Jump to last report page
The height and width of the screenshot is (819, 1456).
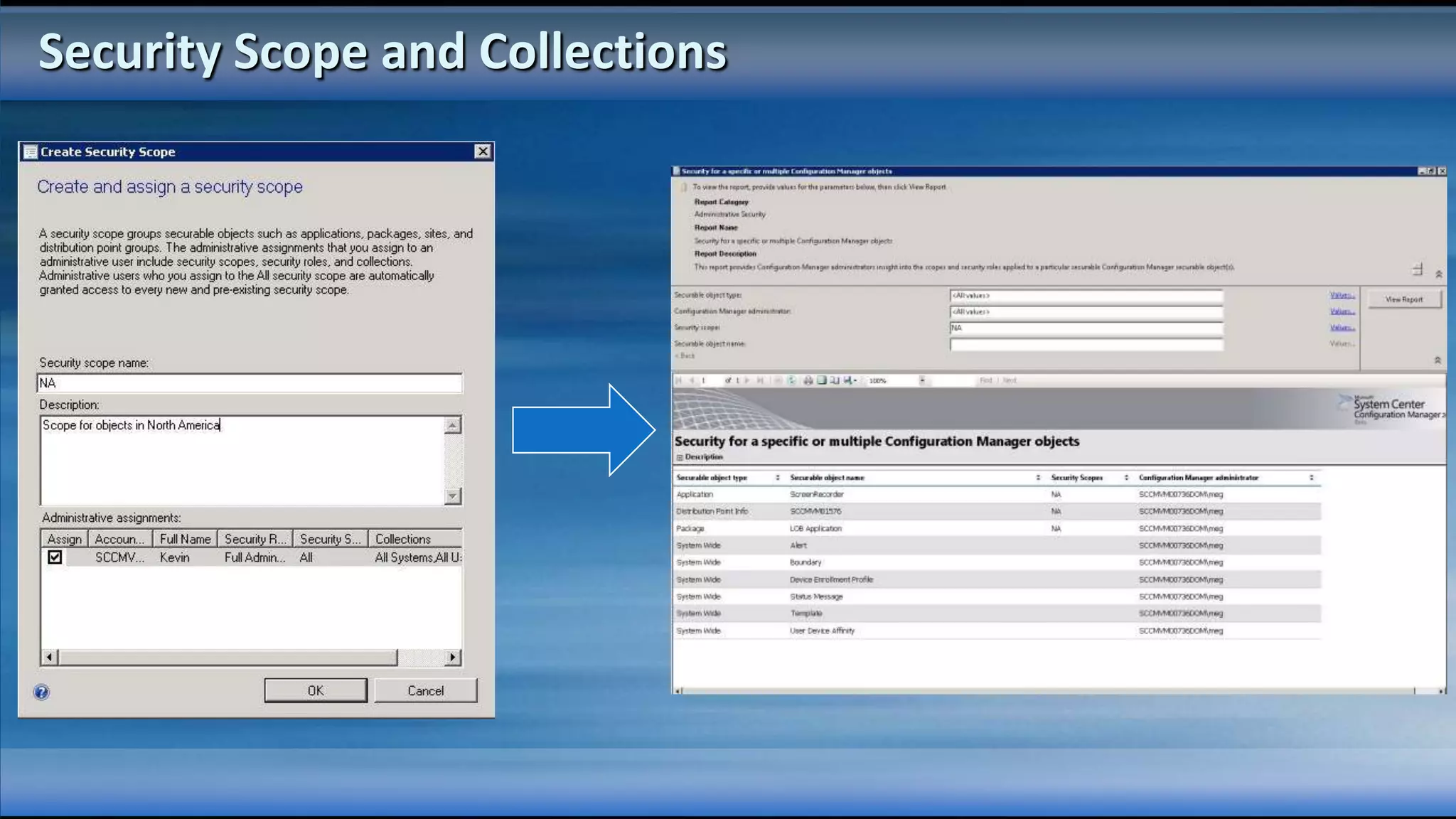pyautogui.click(x=760, y=380)
